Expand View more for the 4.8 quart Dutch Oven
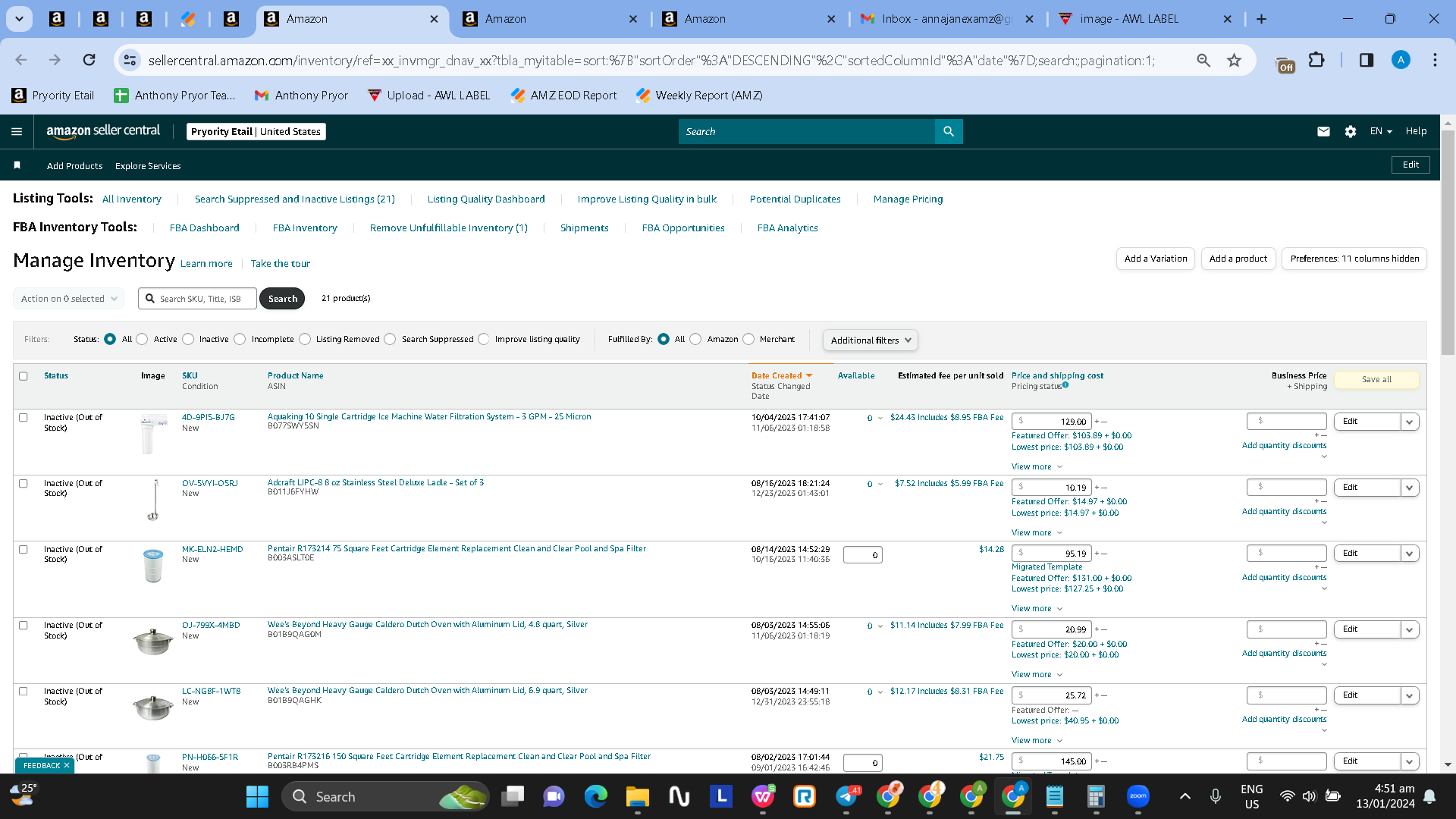 (x=1037, y=675)
